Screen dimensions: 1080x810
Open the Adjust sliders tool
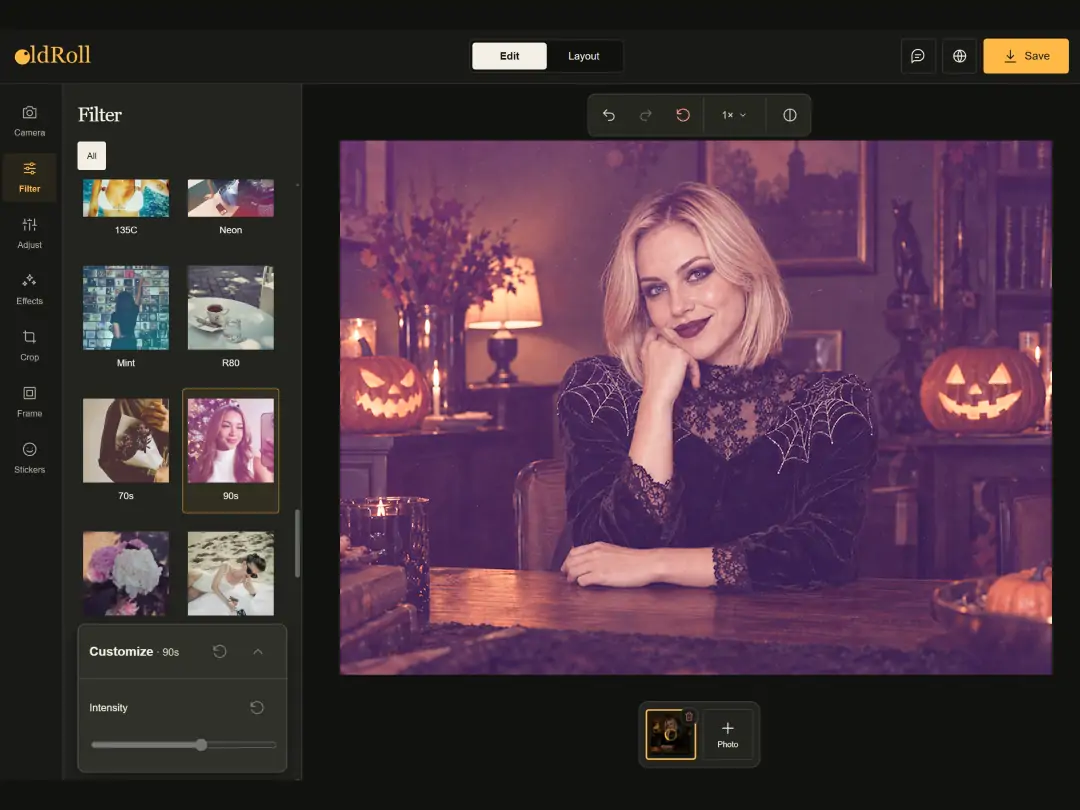pyautogui.click(x=30, y=233)
